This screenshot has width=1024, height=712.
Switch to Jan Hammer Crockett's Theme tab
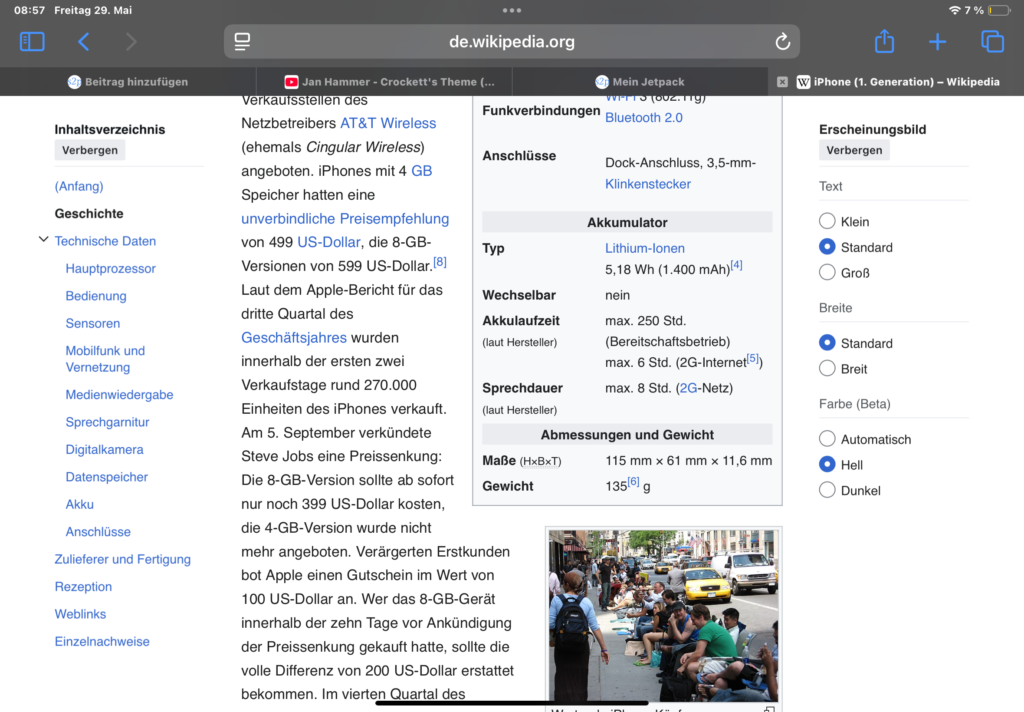pyautogui.click(x=384, y=82)
